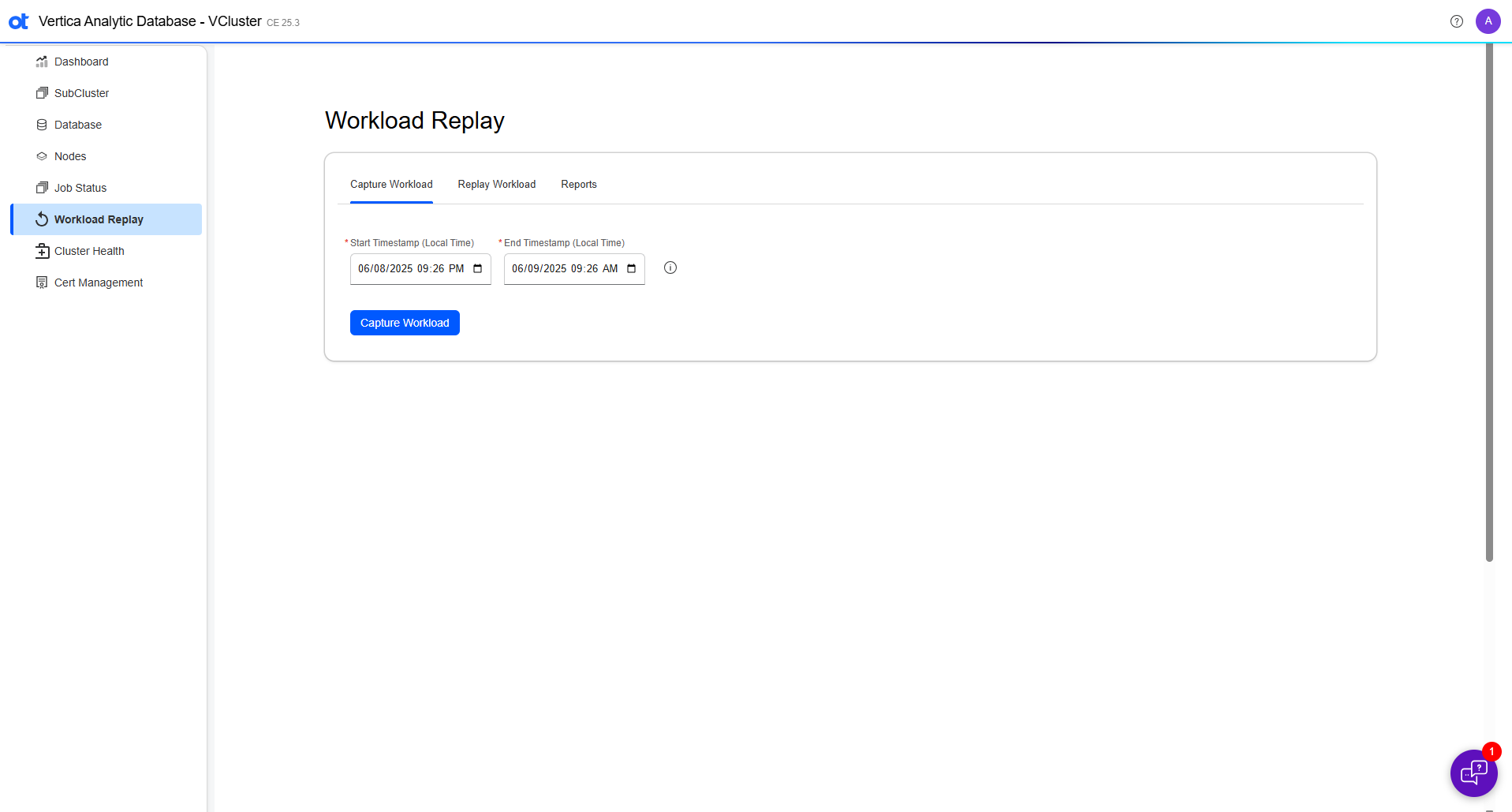Click the page vertical scrollbar
The width and height of the screenshot is (1512, 812).
[1488, 316]
